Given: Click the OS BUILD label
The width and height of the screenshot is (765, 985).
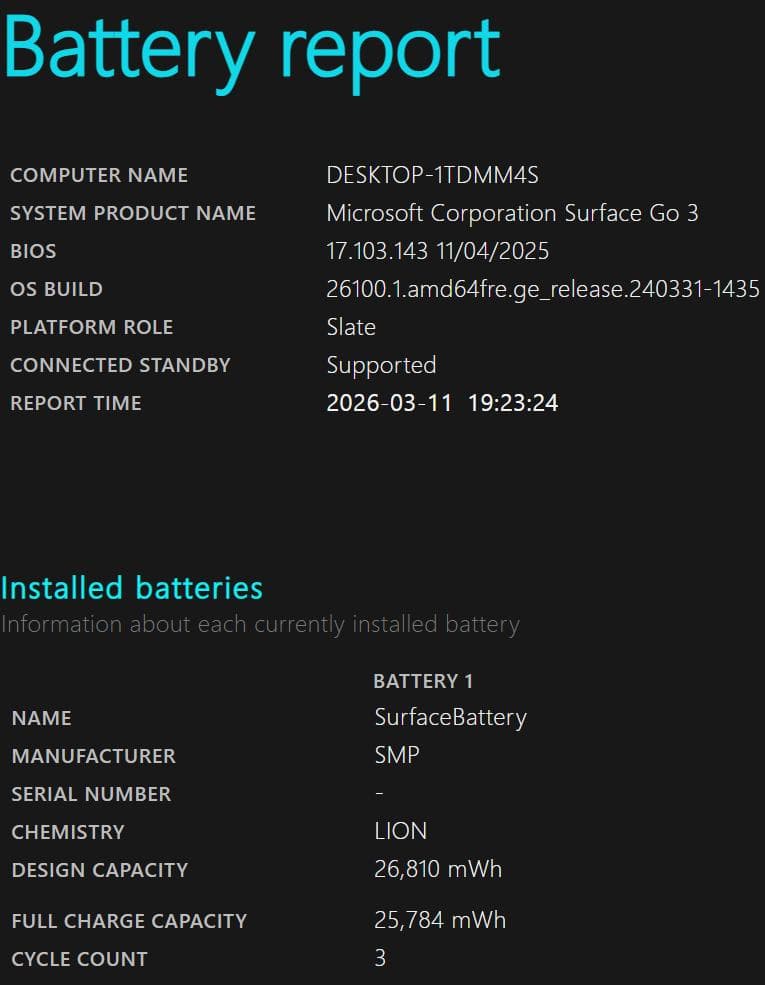Looking at the screenshot, I should click(57, 289).
